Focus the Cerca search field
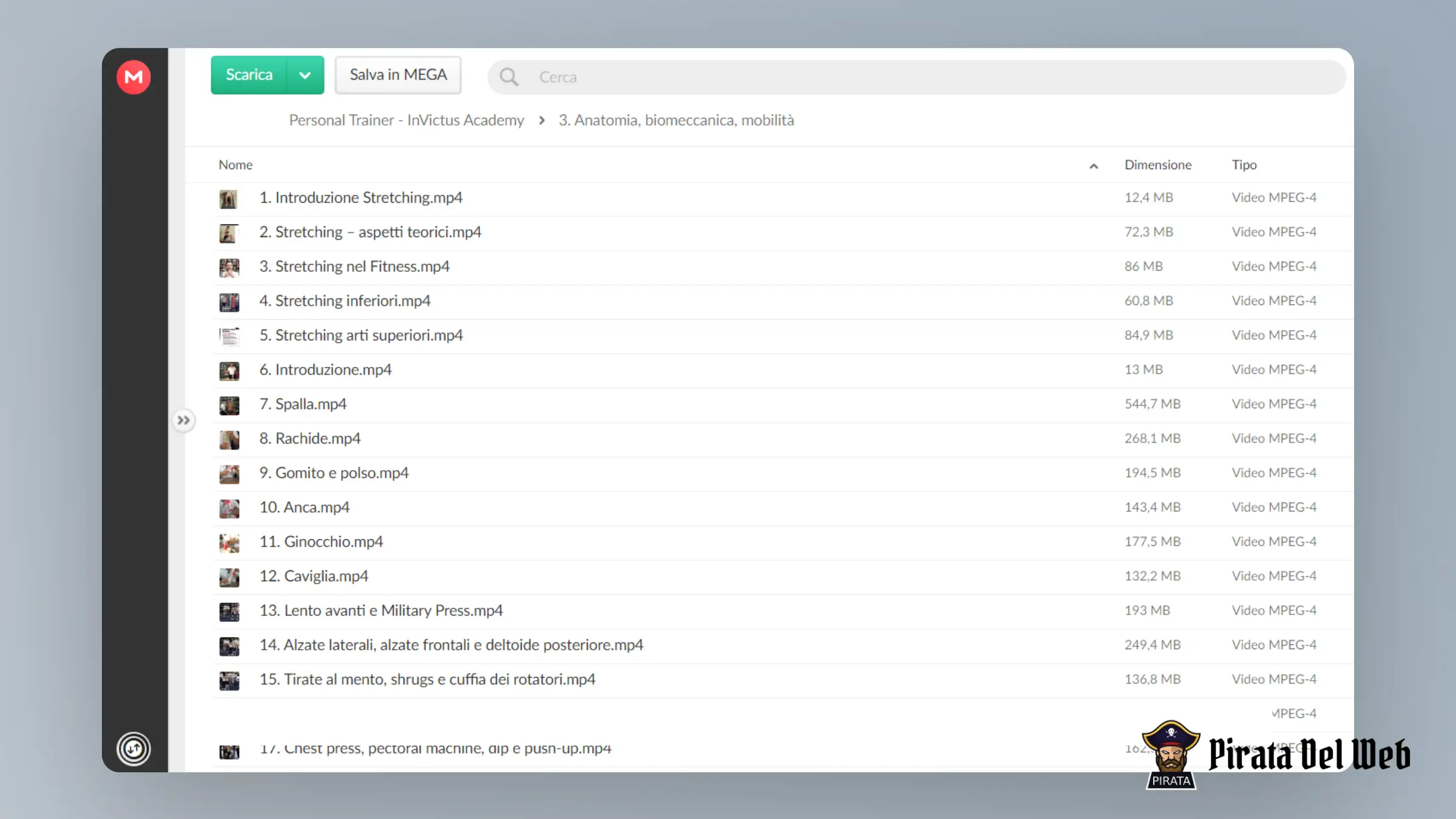Viewport: 1456px width, 819px height. 917,77
